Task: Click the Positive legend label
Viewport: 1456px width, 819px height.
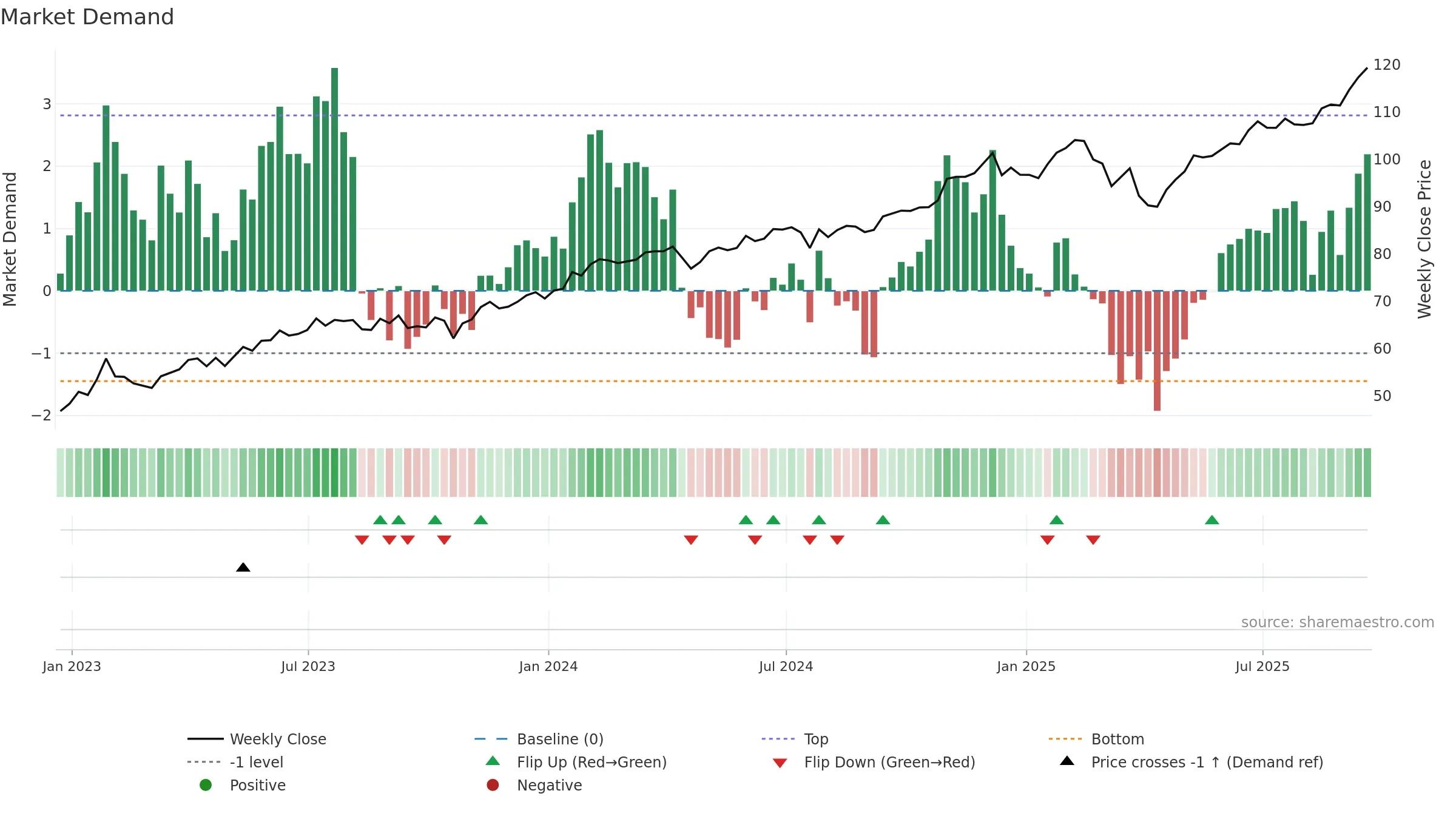Action: coord(258,785)
